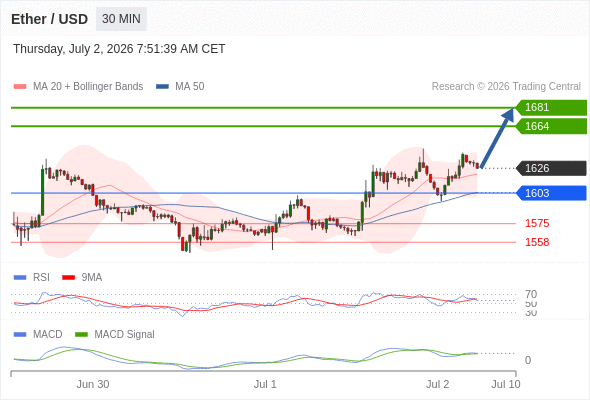Click the red 9MA legend swatch
This screenshot has width=590, height=400.
pyautogui.click(x=68, y=278)
